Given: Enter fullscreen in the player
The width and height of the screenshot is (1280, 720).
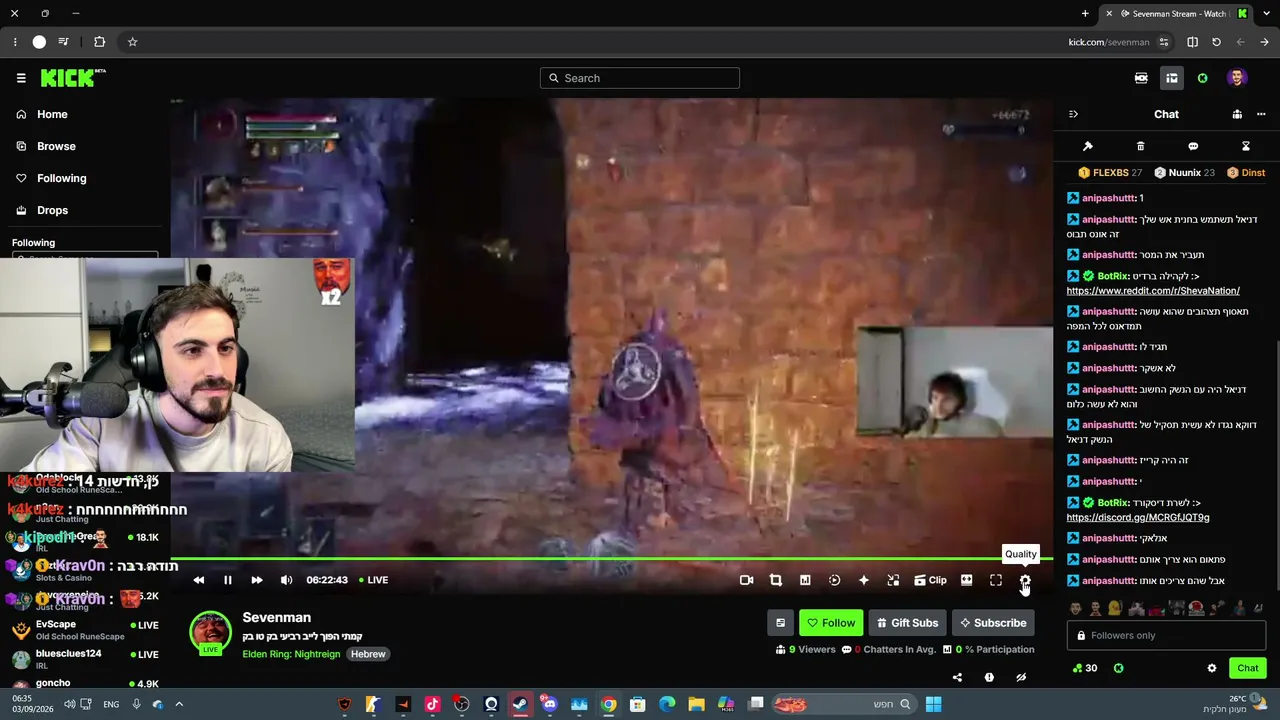Looking at the screenshot, I should pos(996,580).
